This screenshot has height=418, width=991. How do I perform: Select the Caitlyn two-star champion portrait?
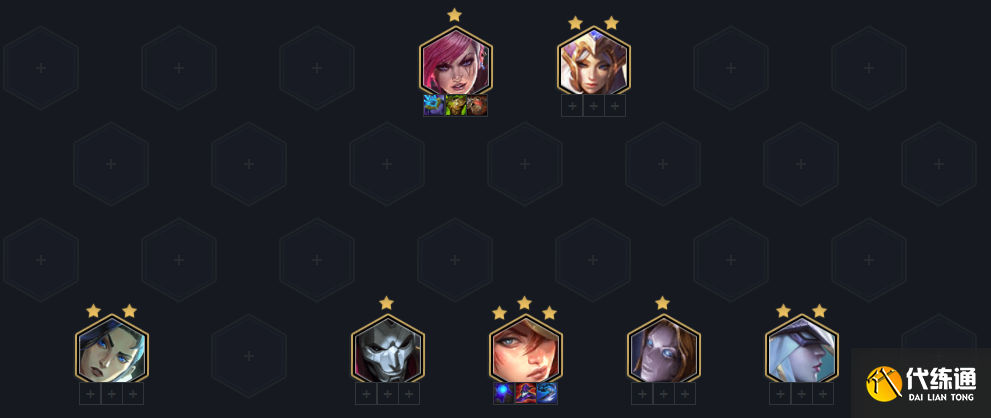click(112, 350)
